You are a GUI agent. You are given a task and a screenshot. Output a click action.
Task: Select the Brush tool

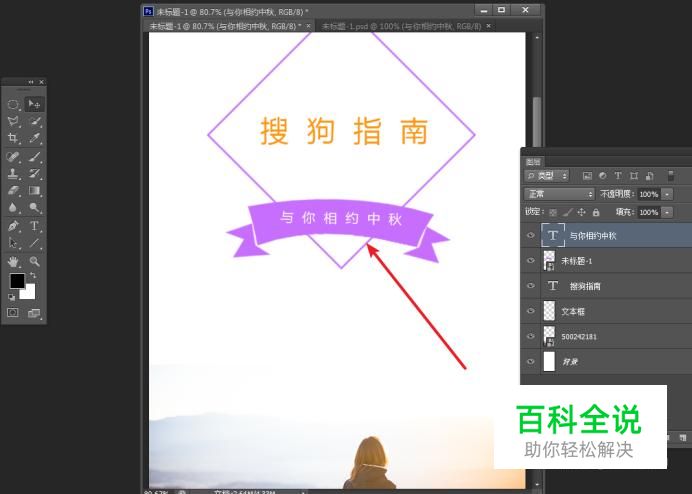[34, 156]
